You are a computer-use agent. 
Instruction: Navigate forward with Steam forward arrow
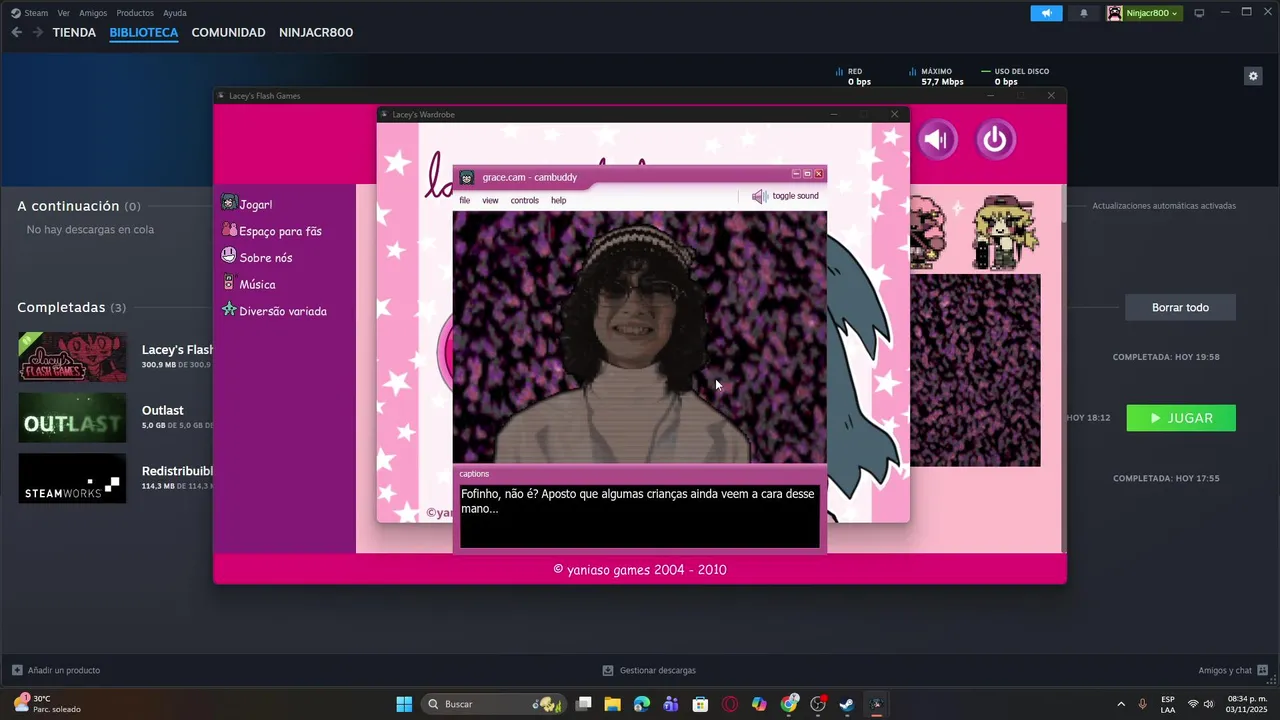tap(37, 32)
